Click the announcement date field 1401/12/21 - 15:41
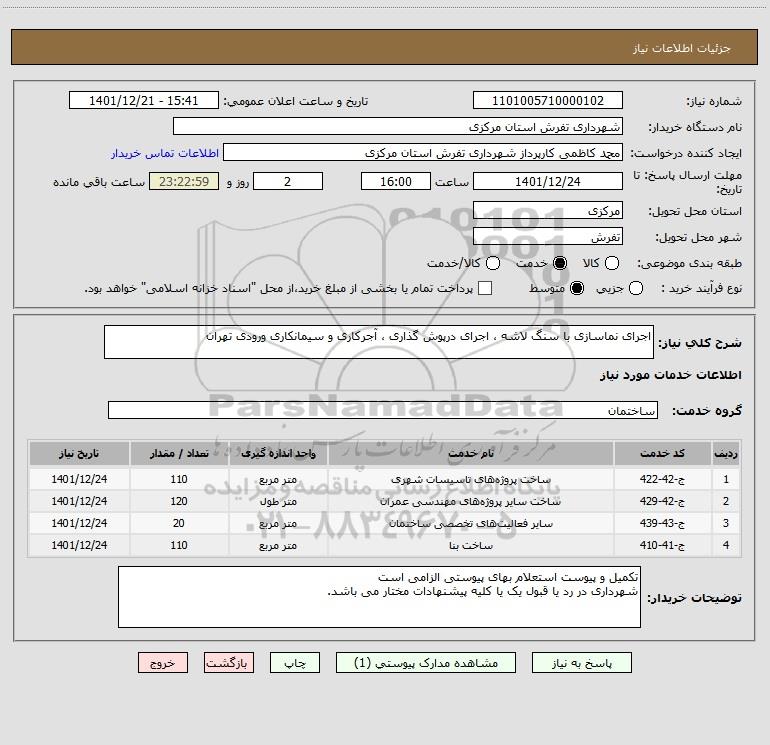The width and height of the screenshot is (770, 745). (143, 101)
